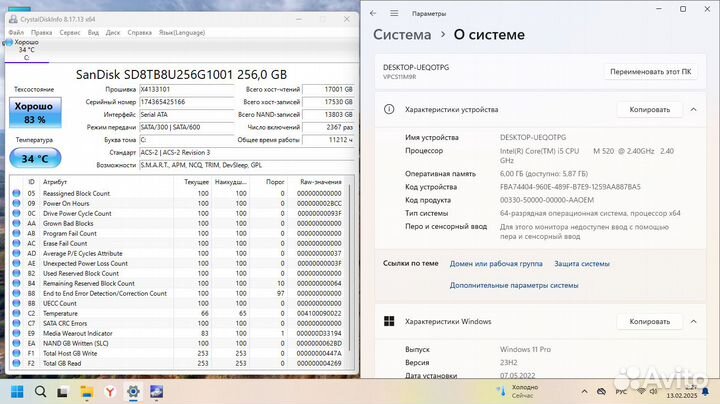Click the Хорошо 83 % health status button
The width and height of the screenshot is (720, 404).
35,112
